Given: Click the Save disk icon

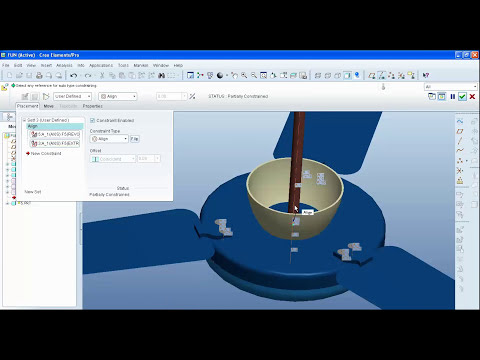Looking at the screenshot, I should 29,76.
